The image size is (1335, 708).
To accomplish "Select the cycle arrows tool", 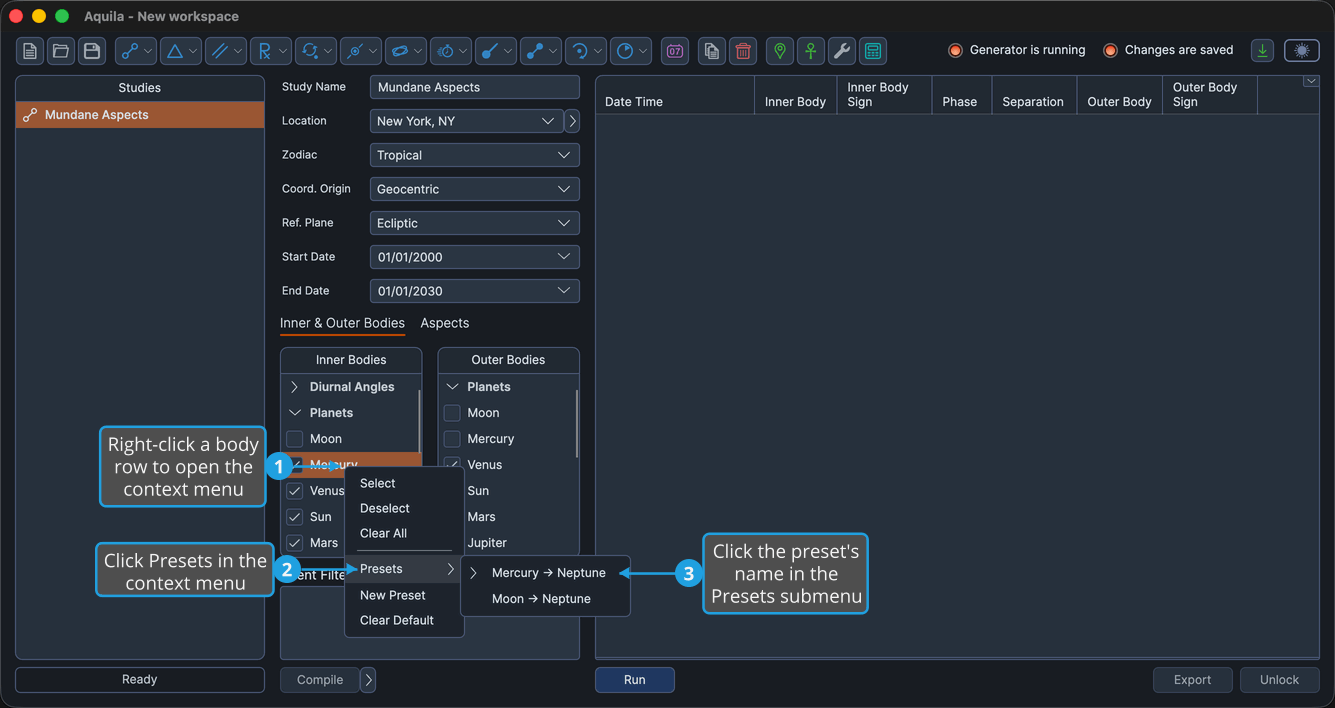I will coord(316,51).
